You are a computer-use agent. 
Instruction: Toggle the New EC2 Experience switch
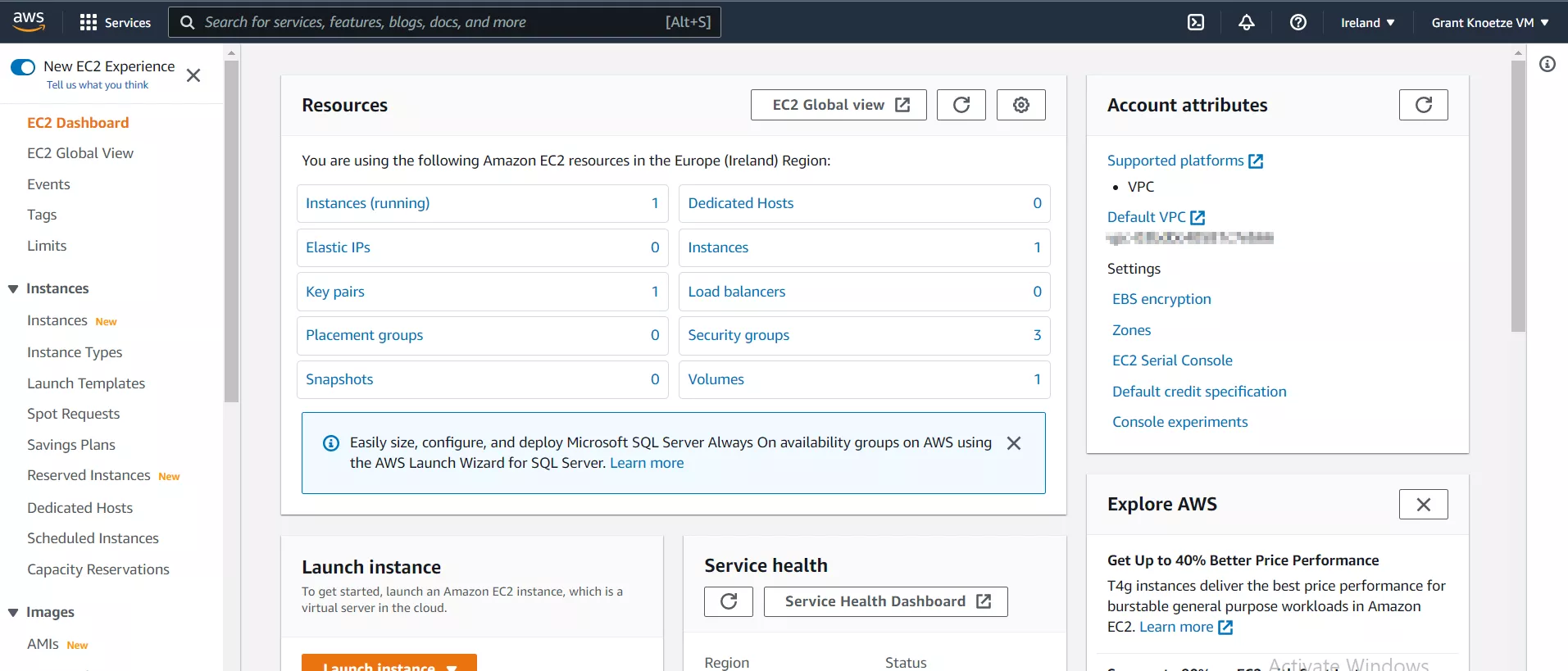pos(23,67)
